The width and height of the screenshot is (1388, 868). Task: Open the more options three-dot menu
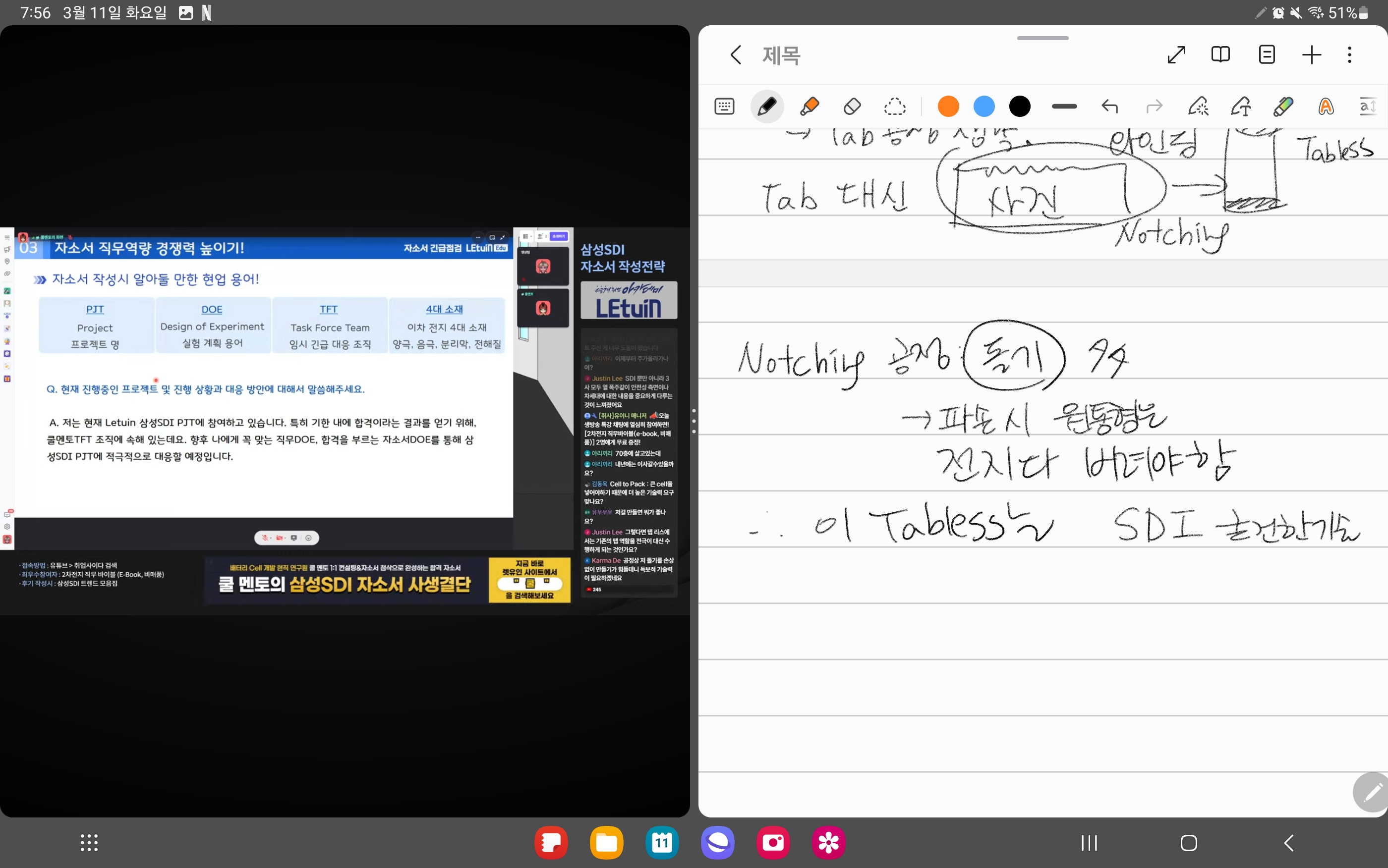pos(1349,55)
